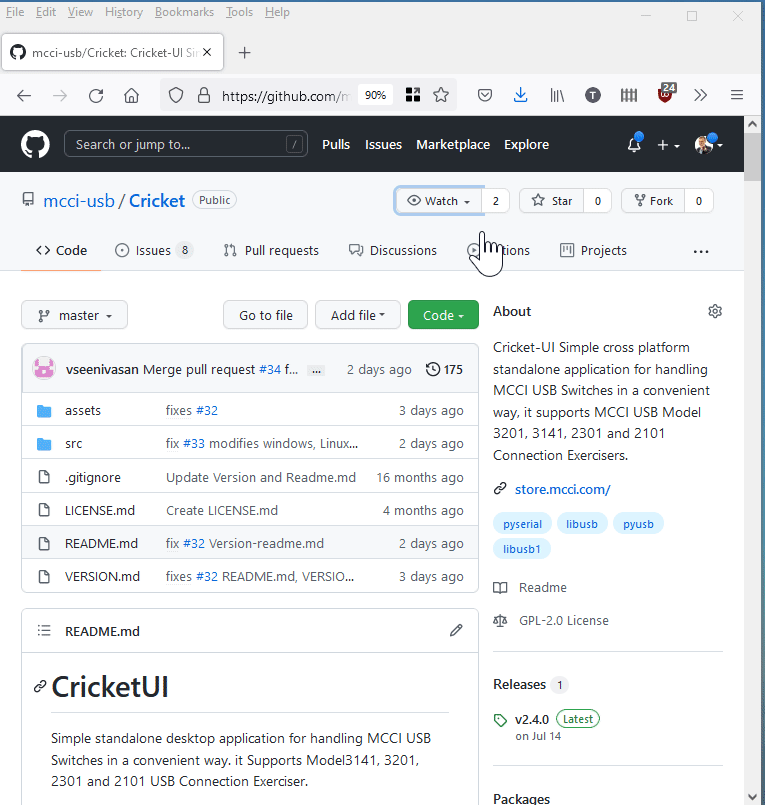
Task: Open the Edit menu
Action: pos(46,12)
